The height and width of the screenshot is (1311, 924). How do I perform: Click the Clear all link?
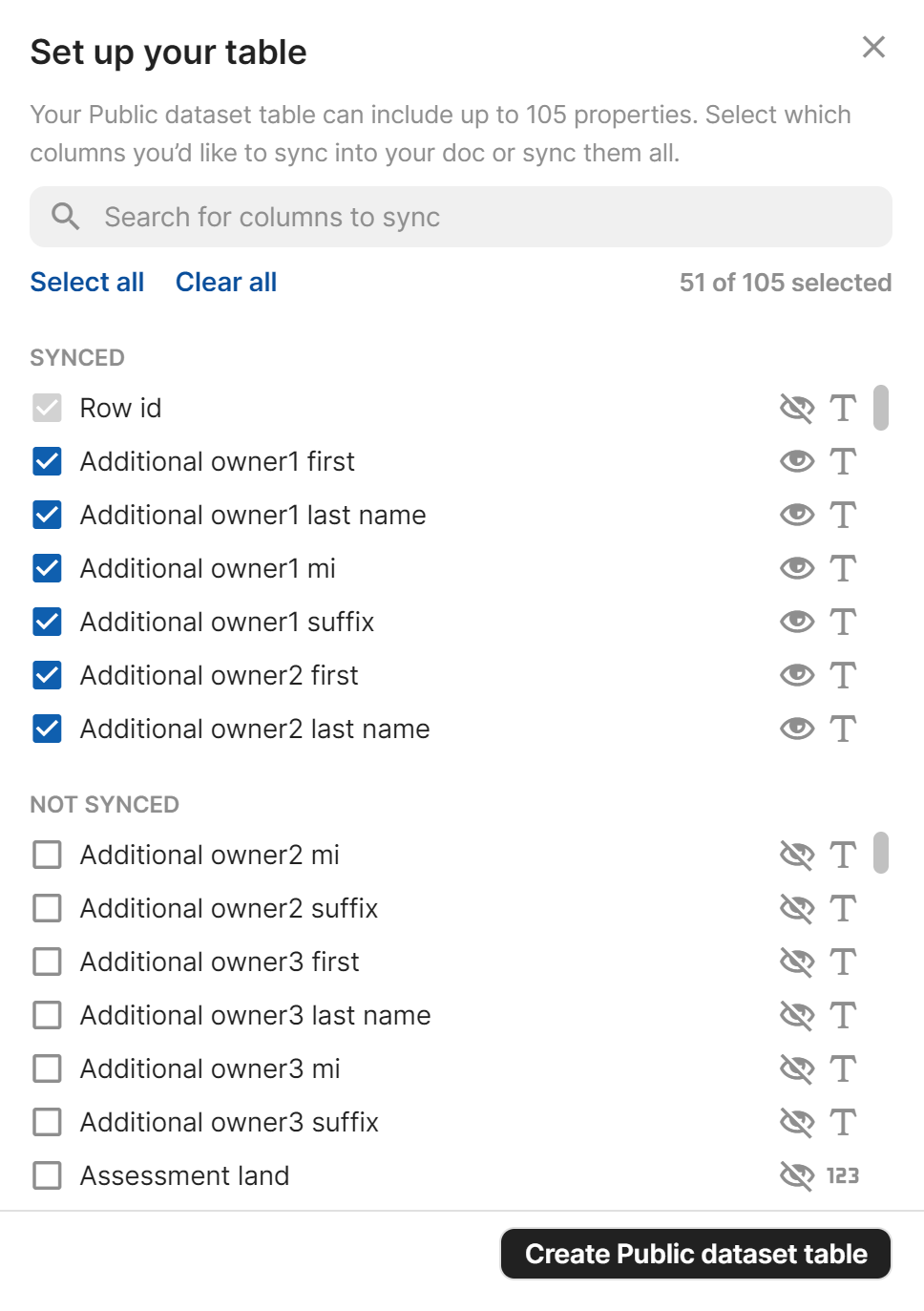[225, 282]
